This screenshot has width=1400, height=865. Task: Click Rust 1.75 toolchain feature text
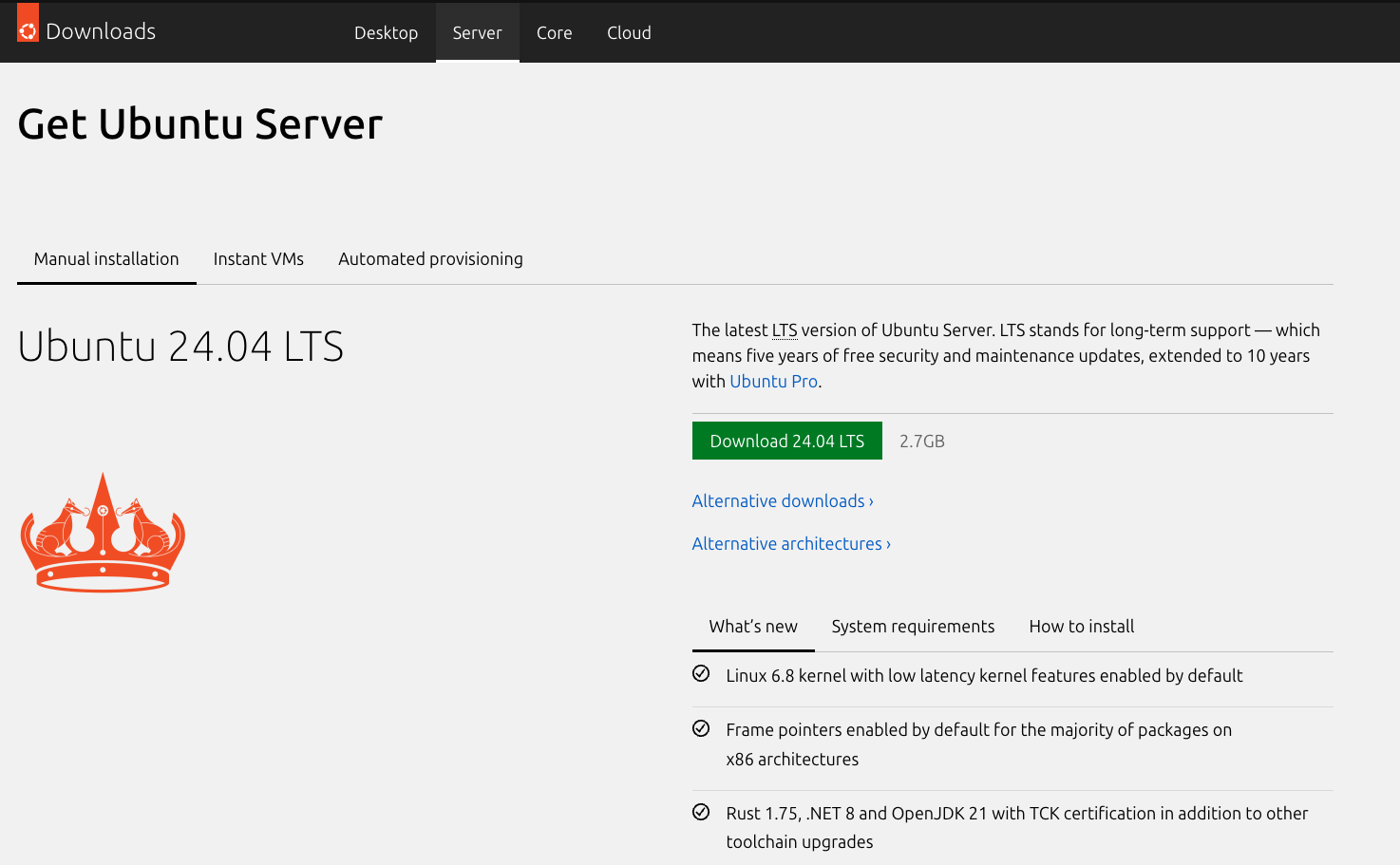[1017, 827]
